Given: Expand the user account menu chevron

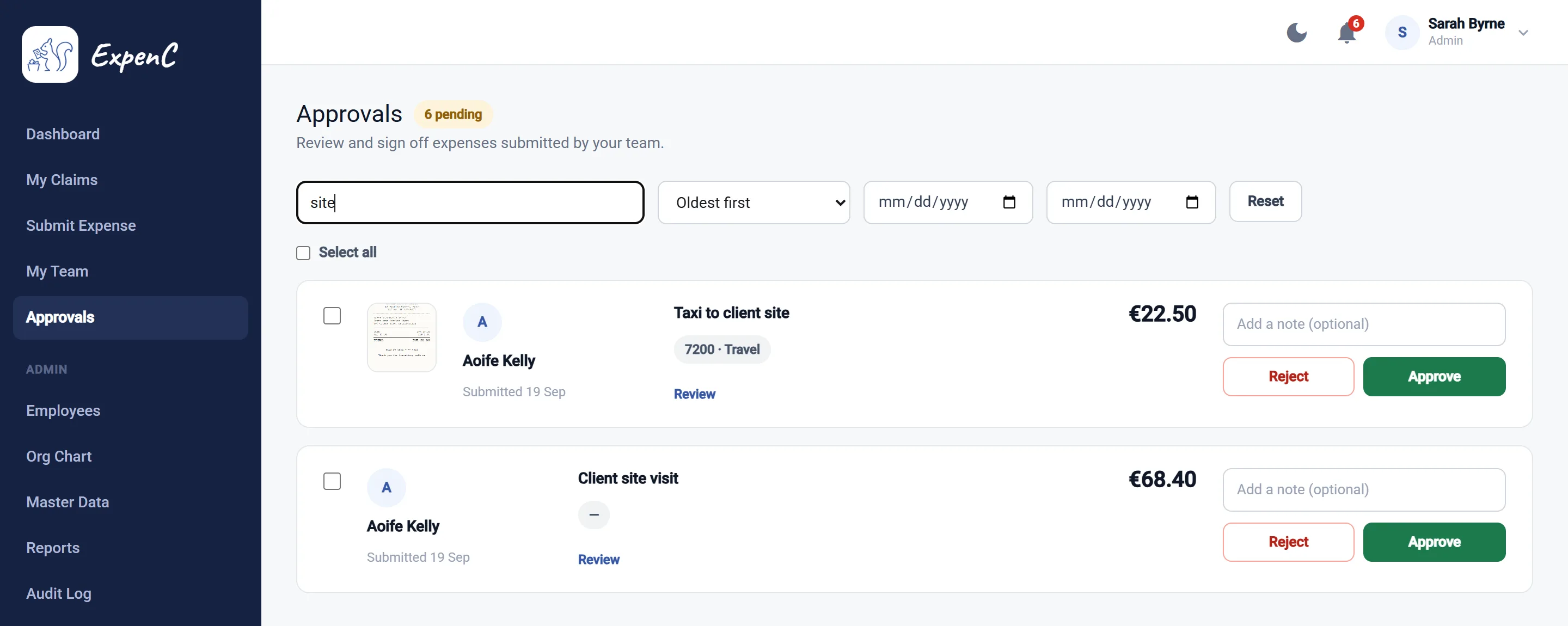Looking at the screenshot, I should tap(1523, 33).
